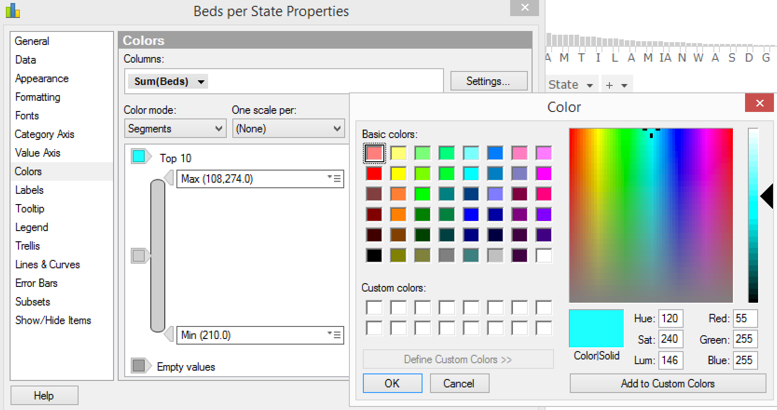
Task: Open the Color mode Segments dropdown
Action: [x=175, y=128]
